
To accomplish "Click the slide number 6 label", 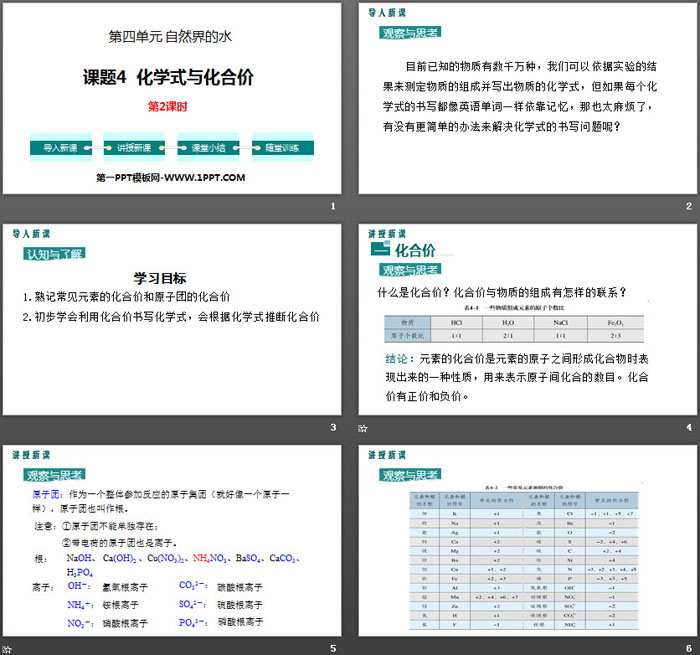I will tap(689, 648).
